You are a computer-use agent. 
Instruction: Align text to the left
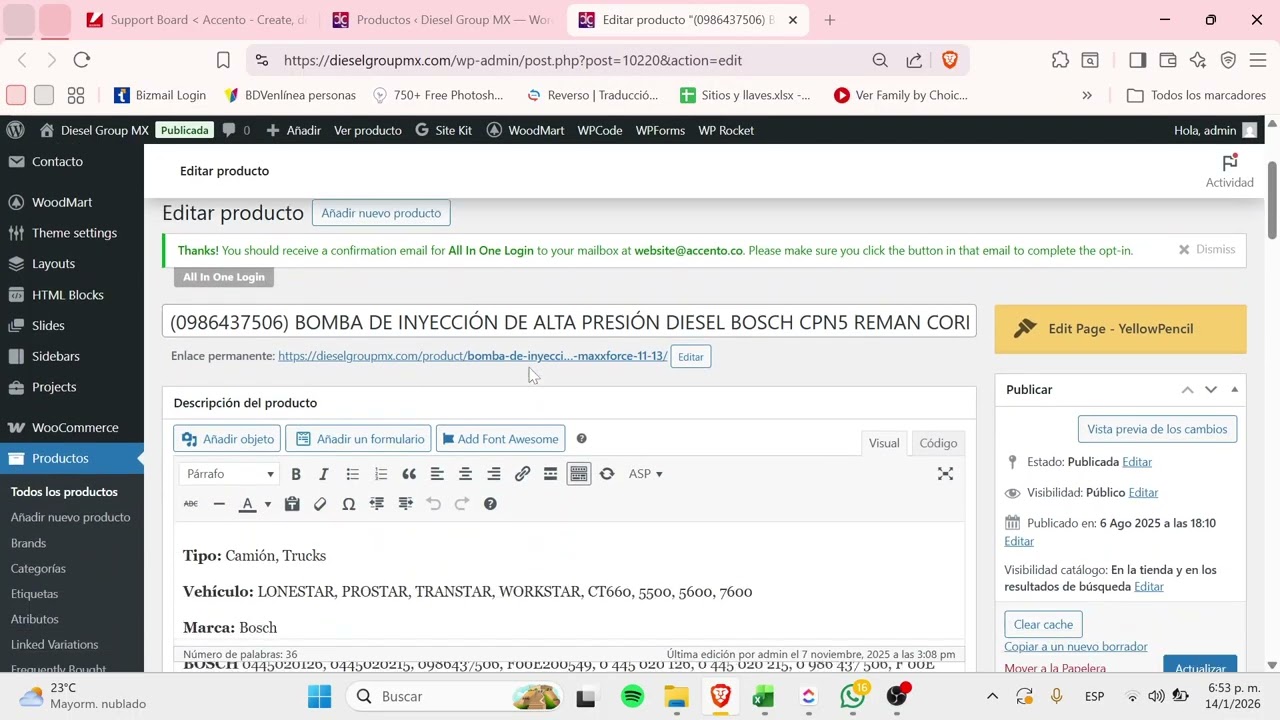pos(437,474)
